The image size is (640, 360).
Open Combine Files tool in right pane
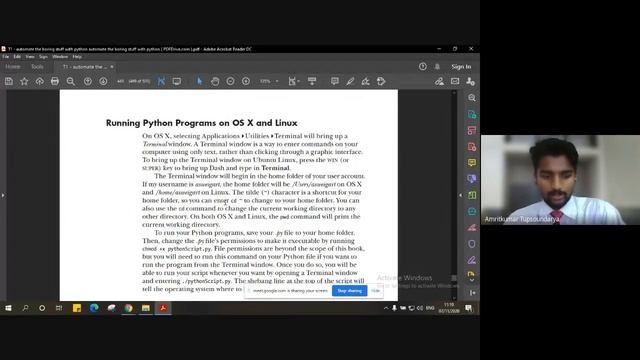pos(472,179)
